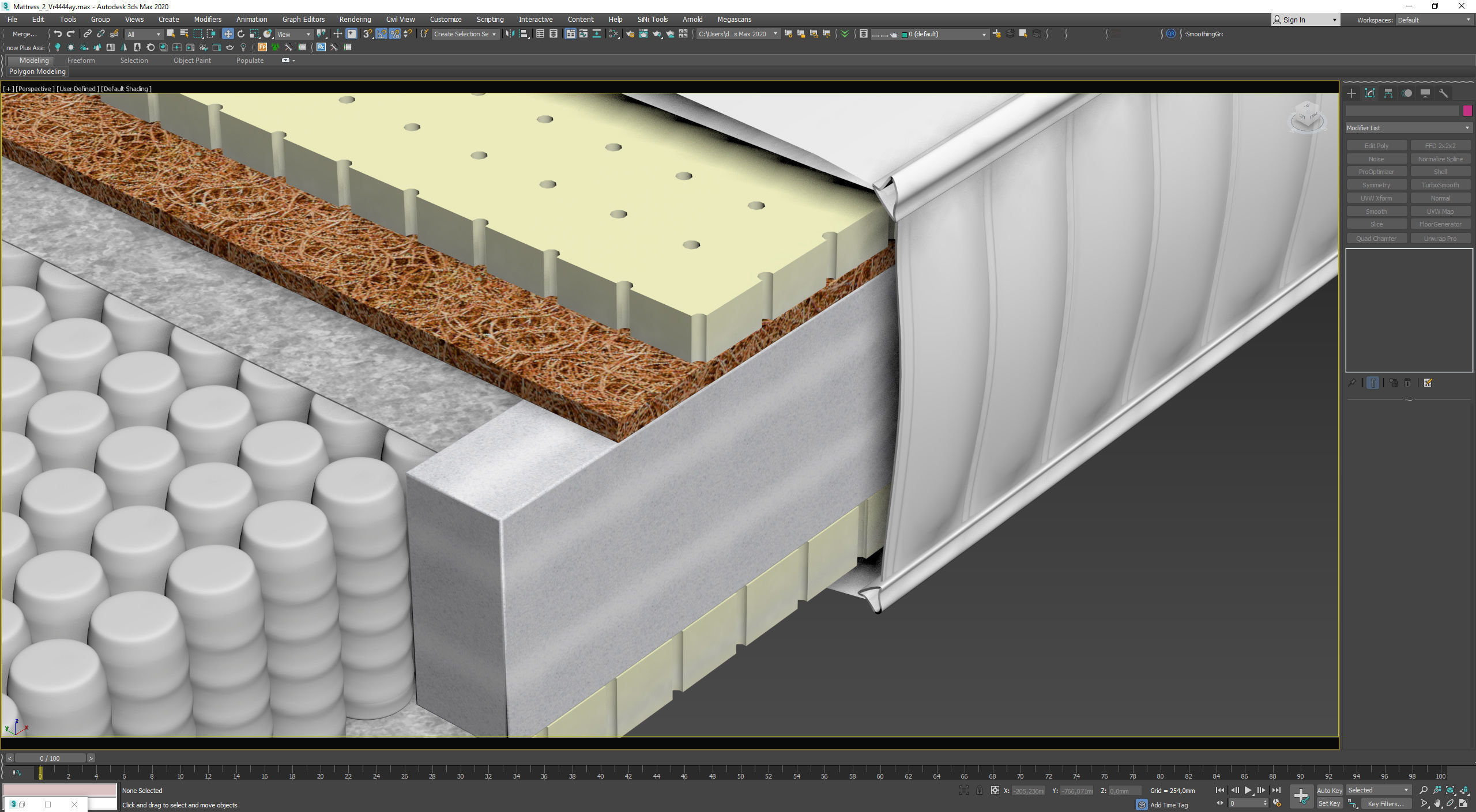The image size is (1476, 812).
Task: Click the Mirror tool icon
Action: (x=510, y=34)
